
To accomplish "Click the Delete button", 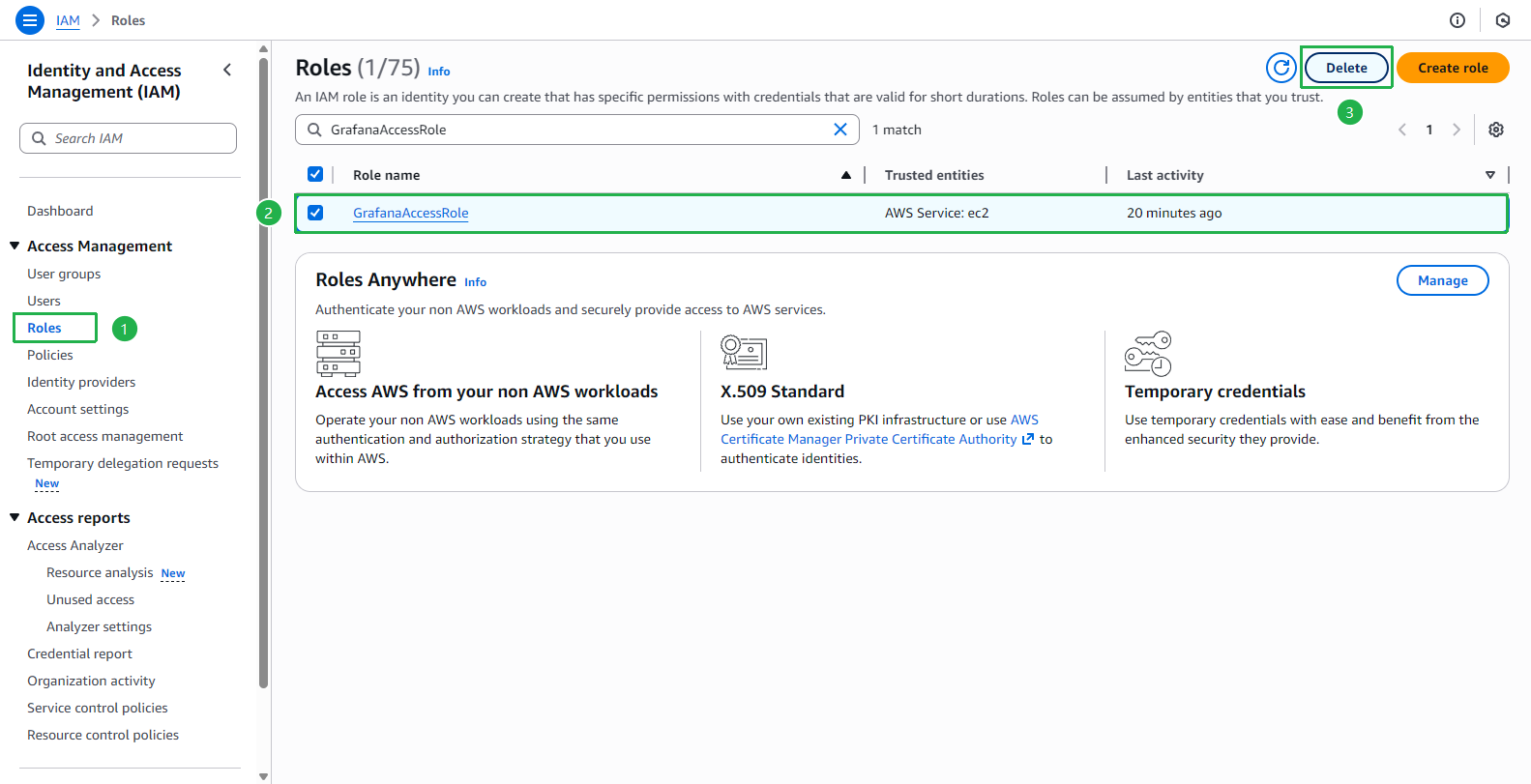I will click(1346, 68).
